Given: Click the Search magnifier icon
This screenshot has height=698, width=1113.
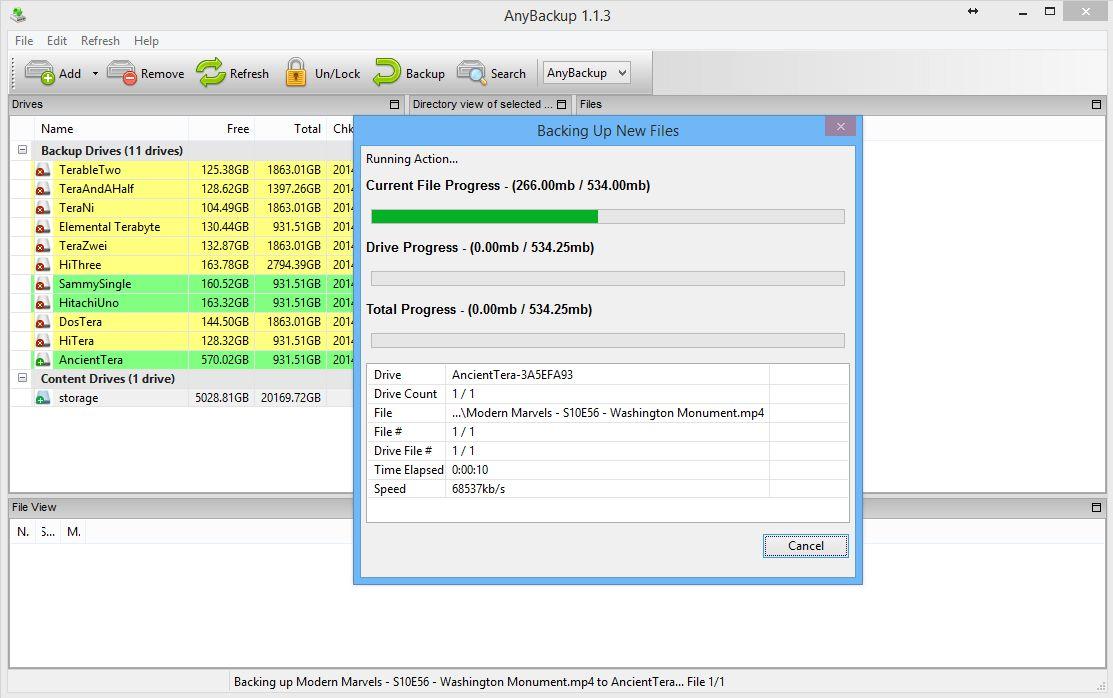Looking at the screenshot, I should tap(471, 72).
